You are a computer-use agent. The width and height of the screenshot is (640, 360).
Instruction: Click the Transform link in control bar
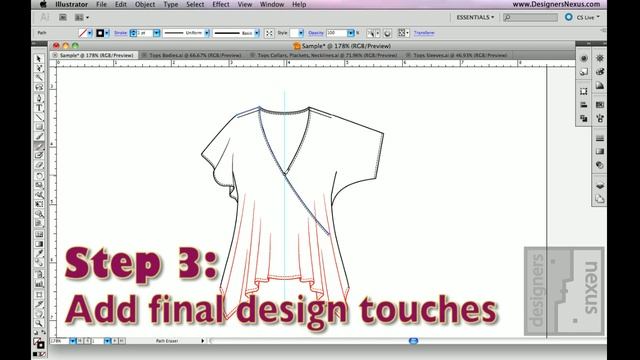pos(424,33)
